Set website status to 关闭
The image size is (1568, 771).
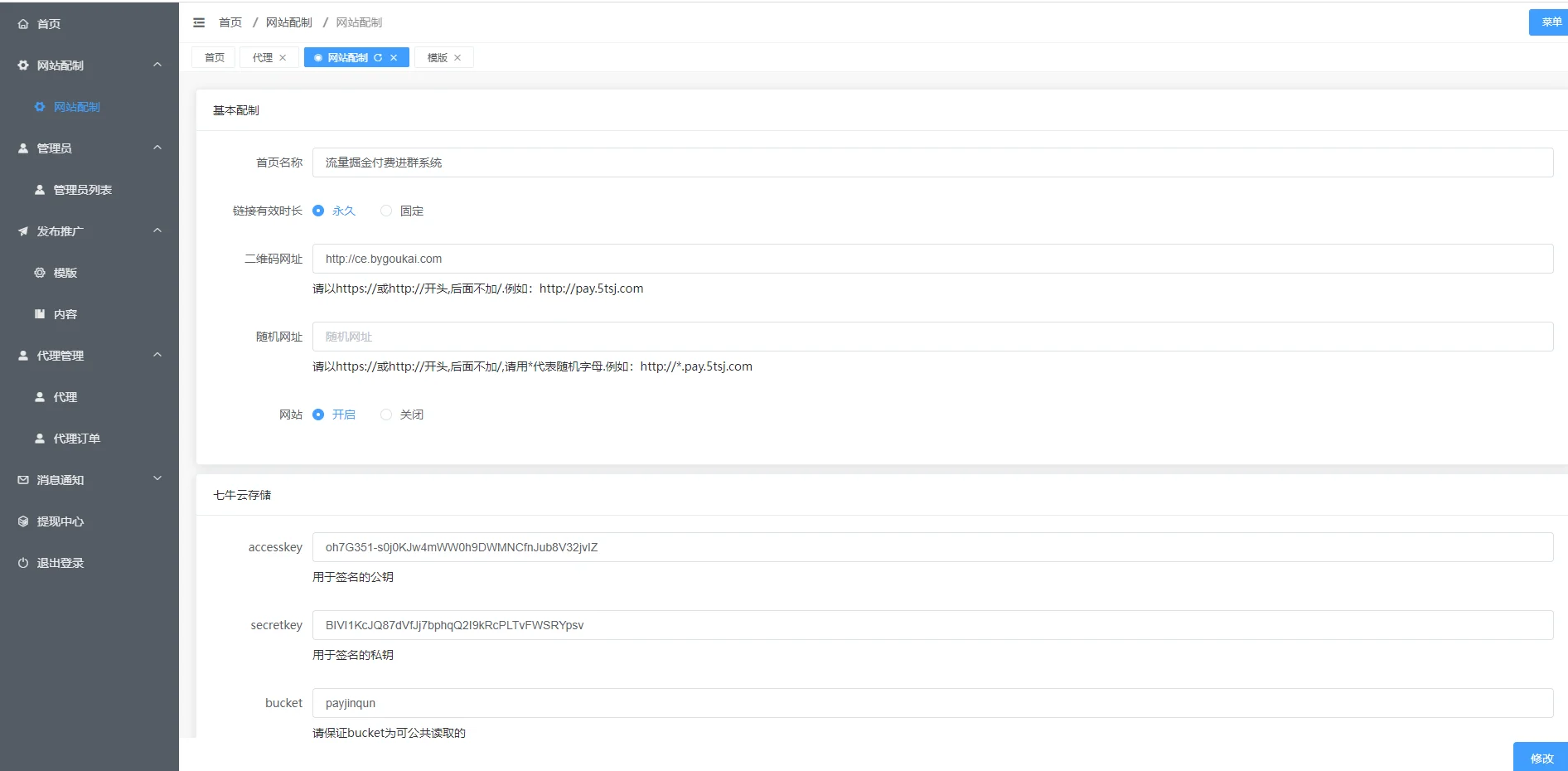pyautogui.click(x=386, y=415)
